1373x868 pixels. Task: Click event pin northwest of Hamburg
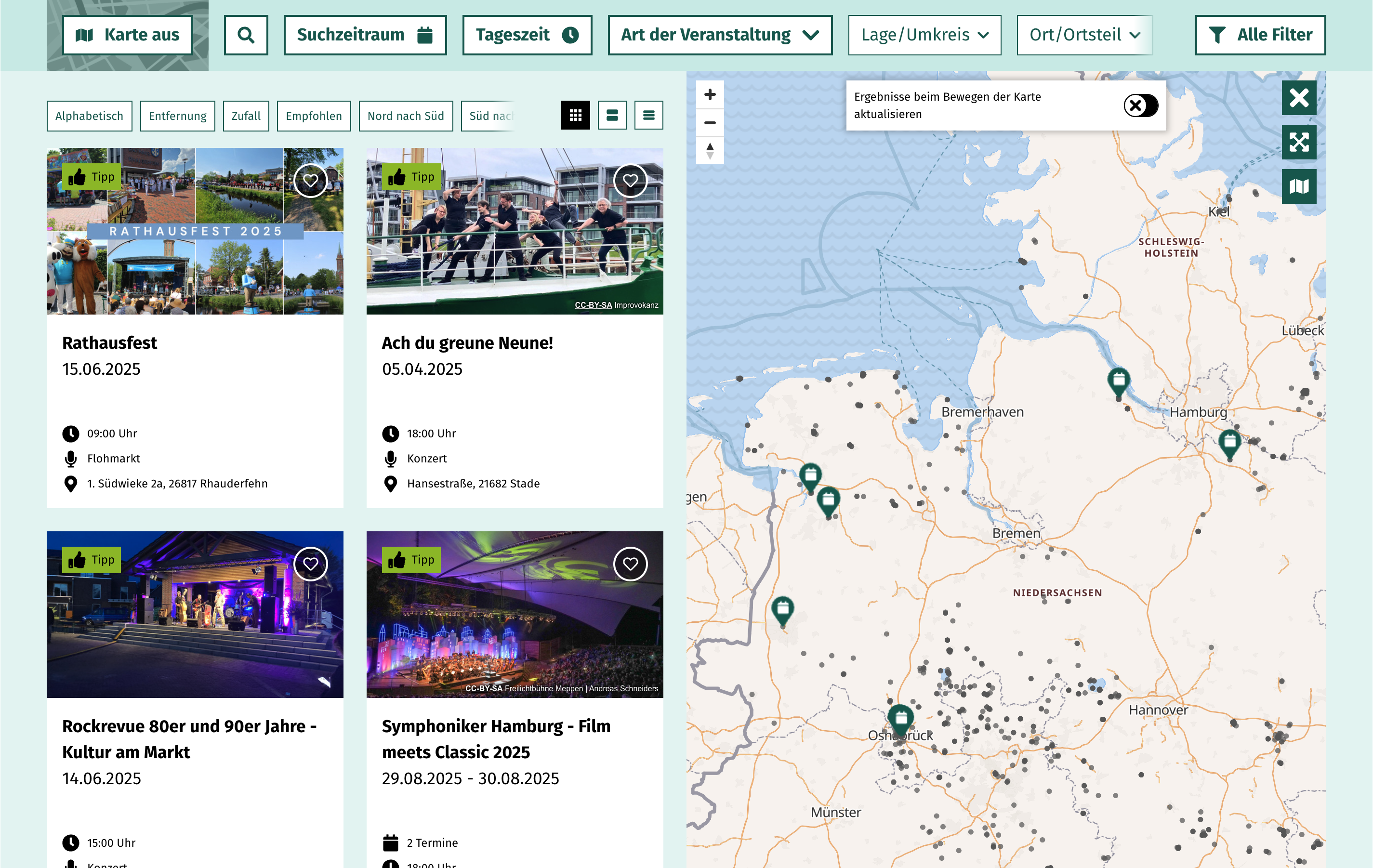pos(1119,382)
